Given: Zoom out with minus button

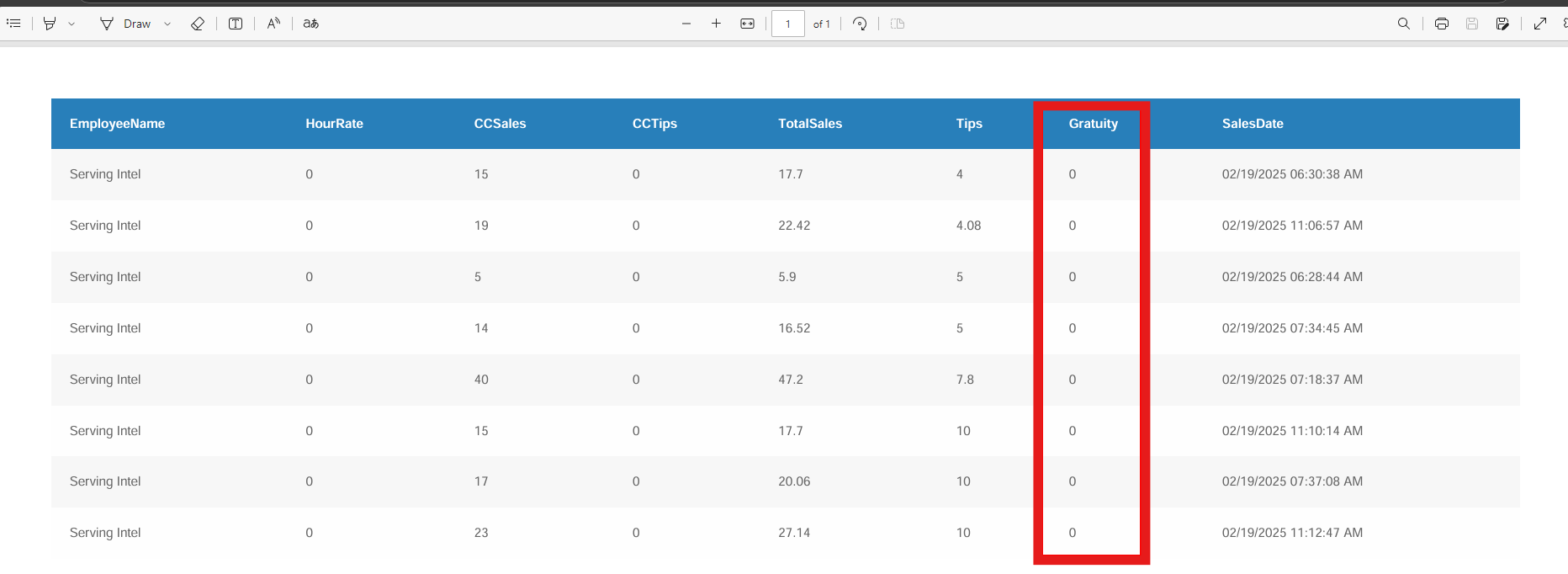Looking at the screenshot, I should click(686, 24).
